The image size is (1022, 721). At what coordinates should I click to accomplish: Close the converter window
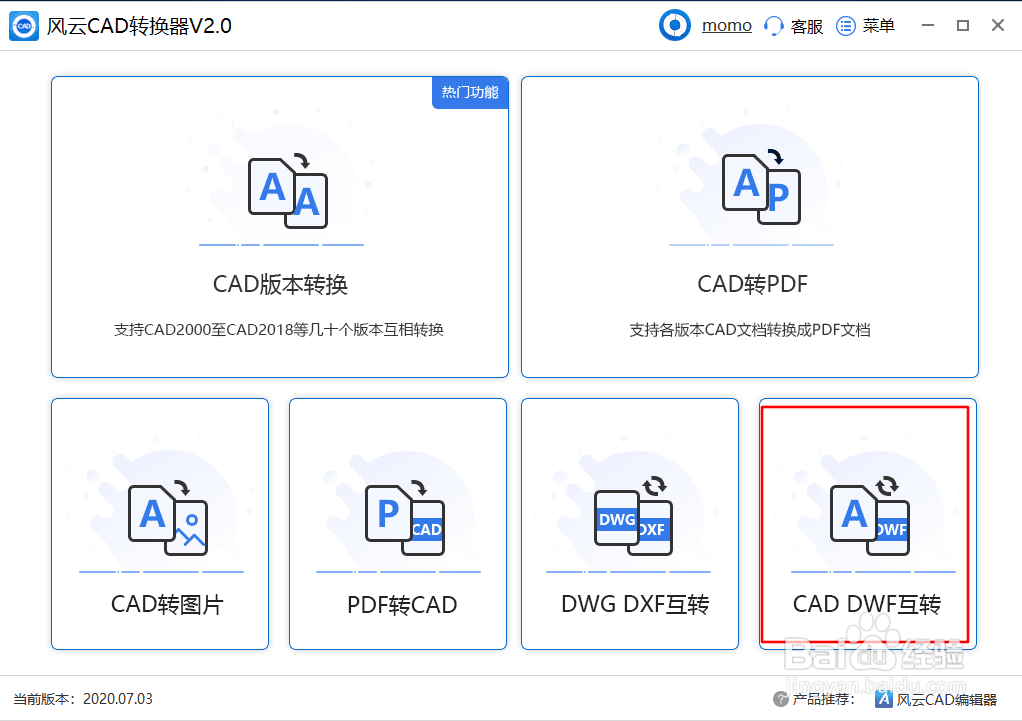[997, 25]
